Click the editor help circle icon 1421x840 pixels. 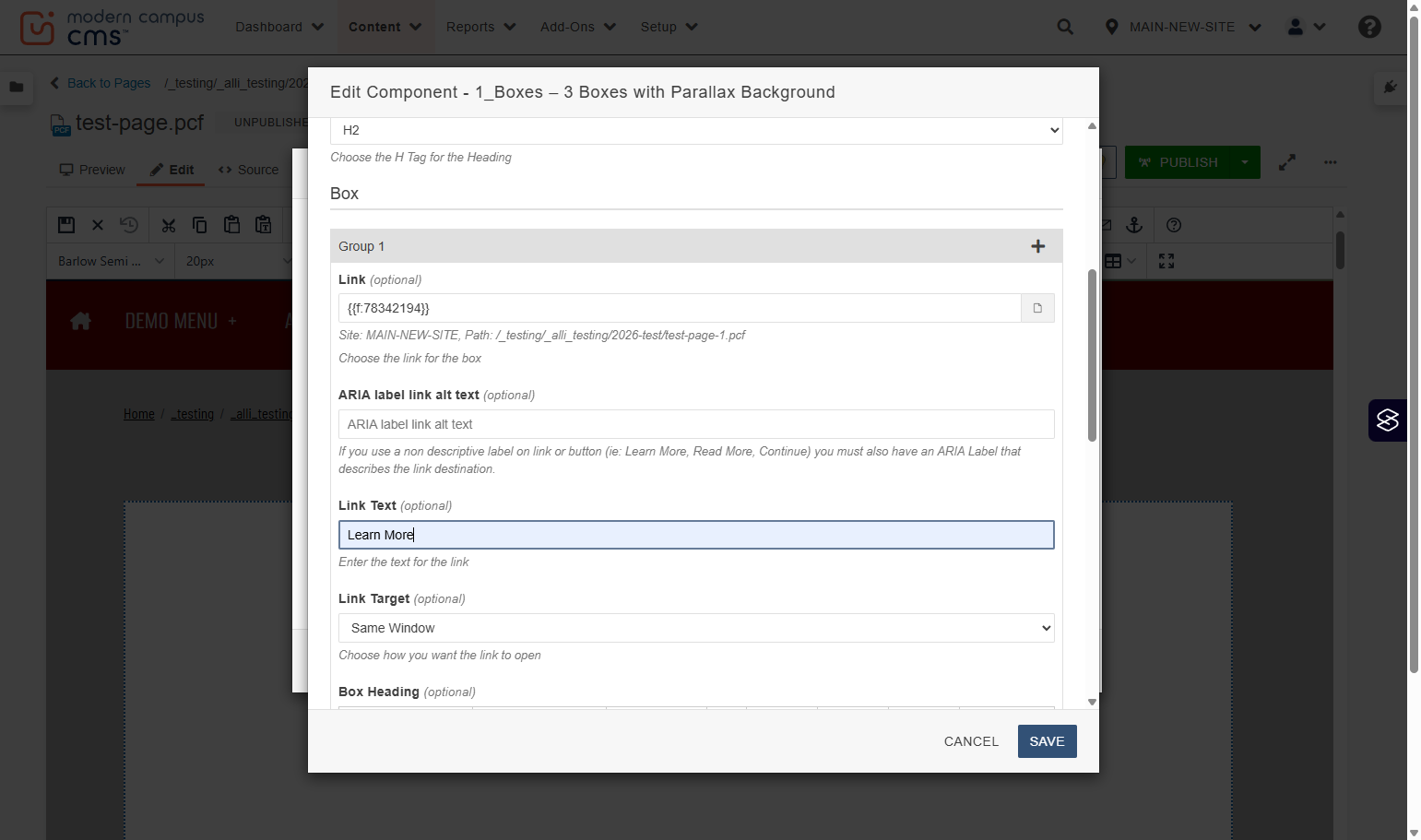tap(1174, 225)
